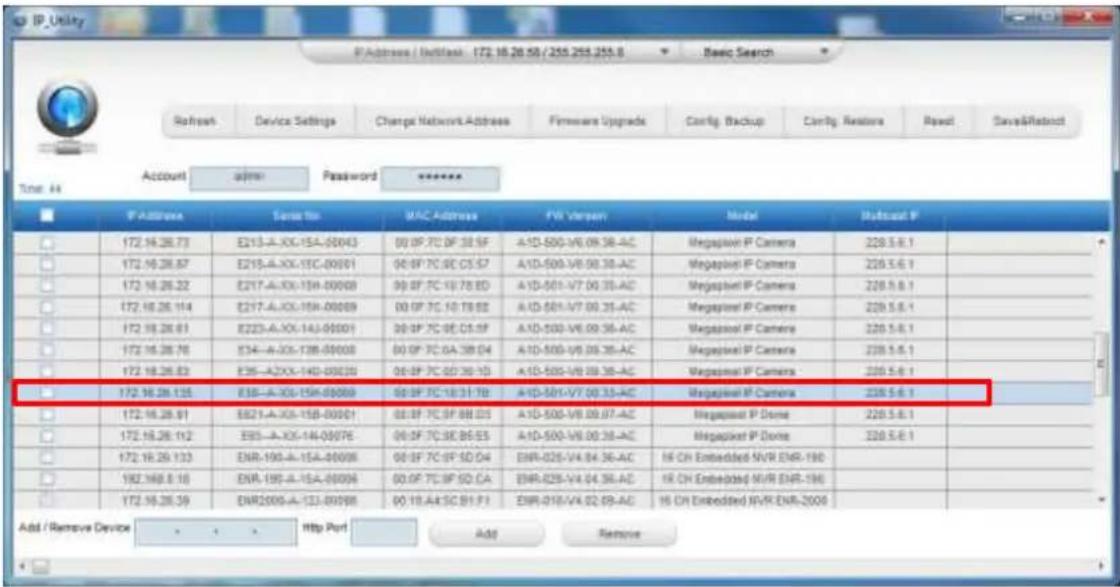Click the Remove button
1120x587 pixels.
coord(619,533)
